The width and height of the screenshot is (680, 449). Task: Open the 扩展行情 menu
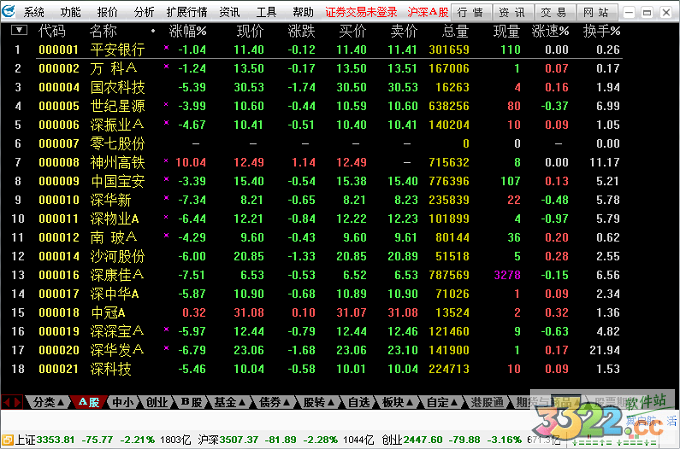[x=187, y=12]
